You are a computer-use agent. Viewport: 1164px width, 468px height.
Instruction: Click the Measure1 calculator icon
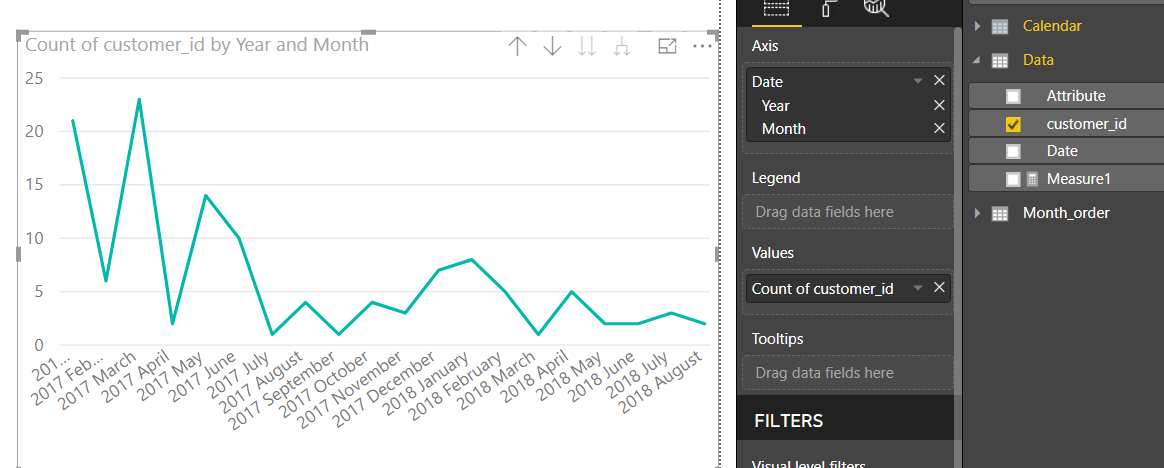[1032, 179]
